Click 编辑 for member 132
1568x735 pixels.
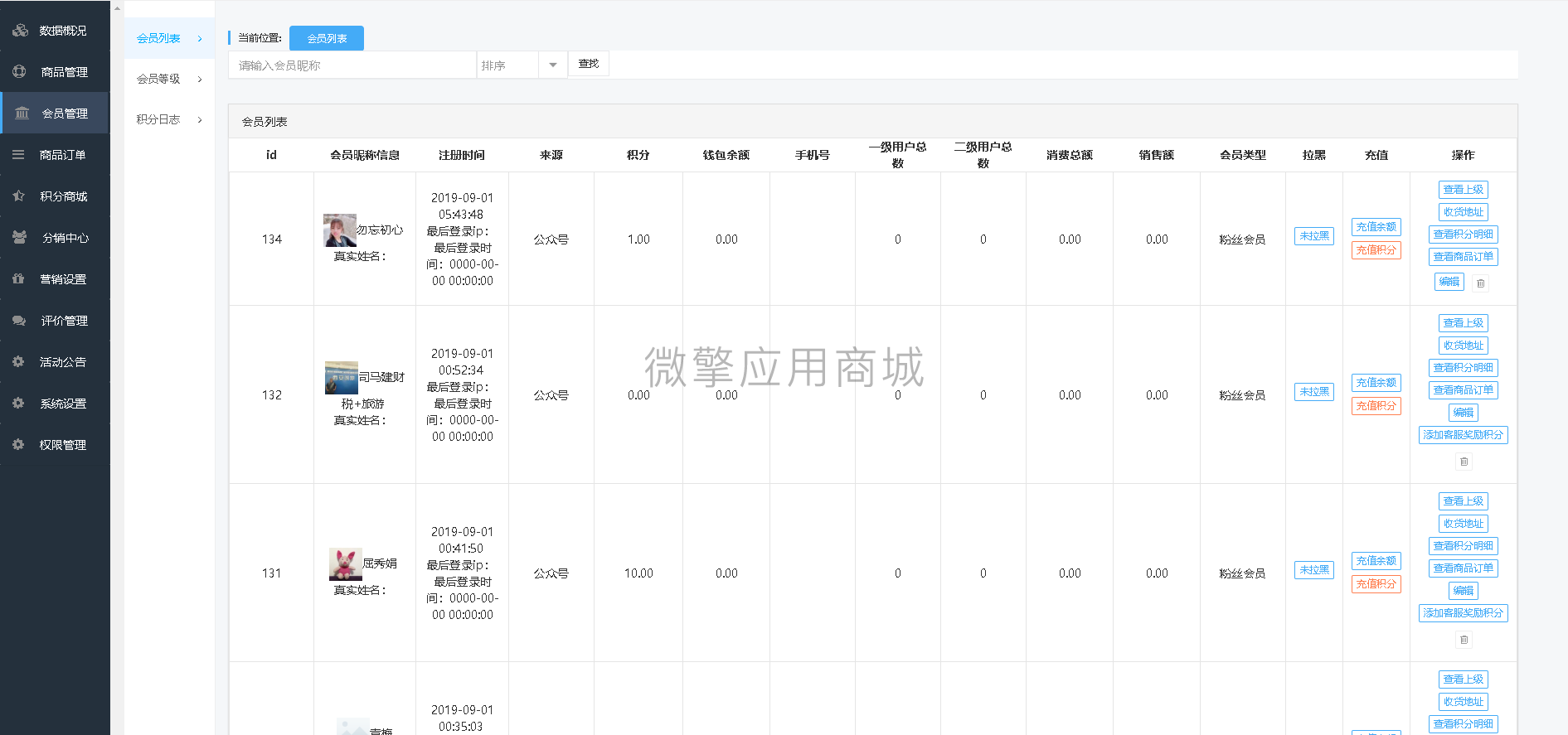point(1464,413)
